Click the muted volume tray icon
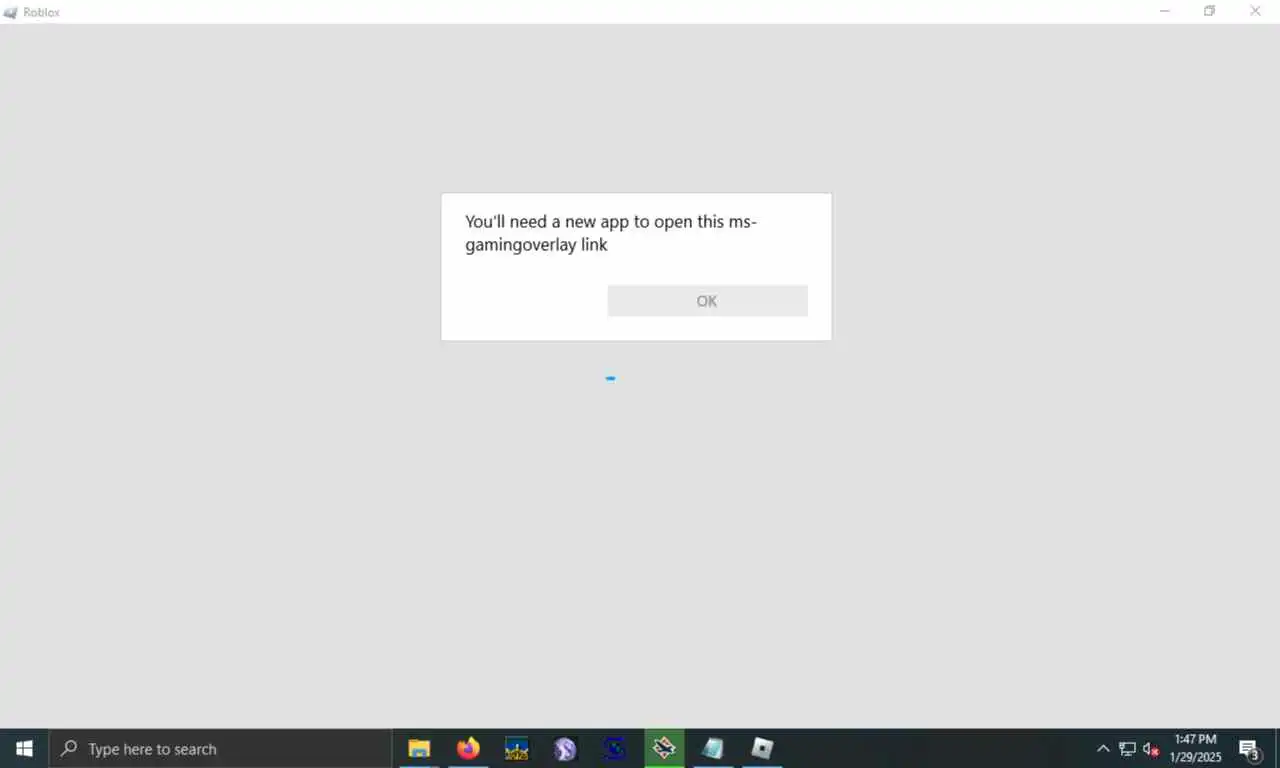The height and width of the screenshot is (768, 1280). (1151, 748)
